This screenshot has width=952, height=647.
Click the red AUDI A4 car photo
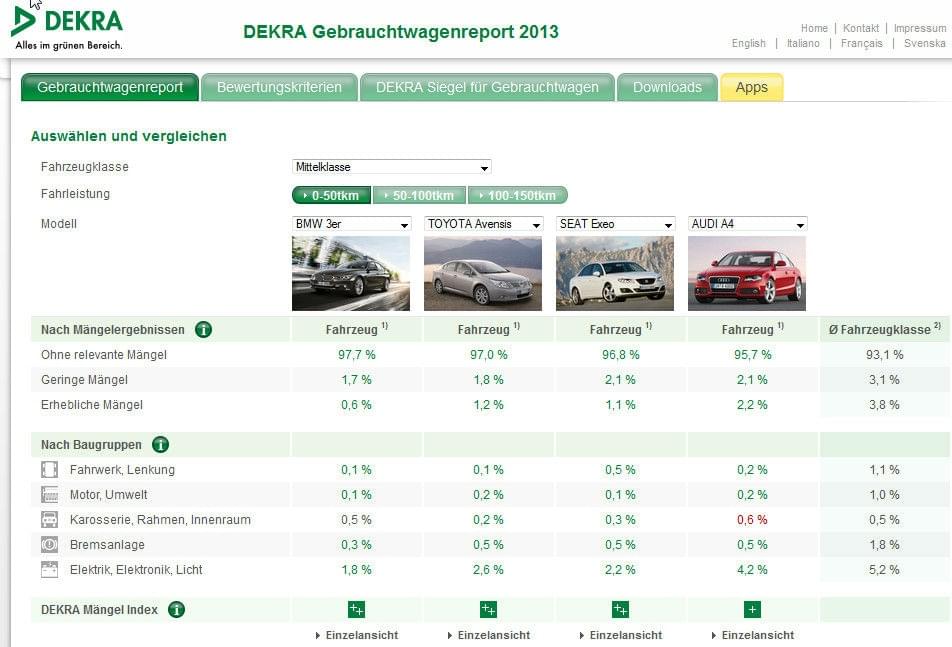point(747,273)
